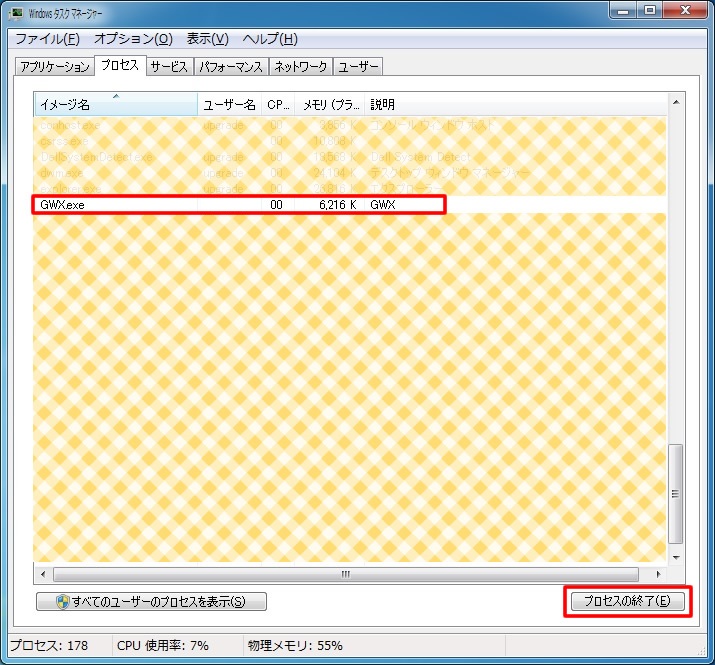The image size is (715, 665).
Task: Maximize the Task Manager window
Action: [x=649, y=10]
